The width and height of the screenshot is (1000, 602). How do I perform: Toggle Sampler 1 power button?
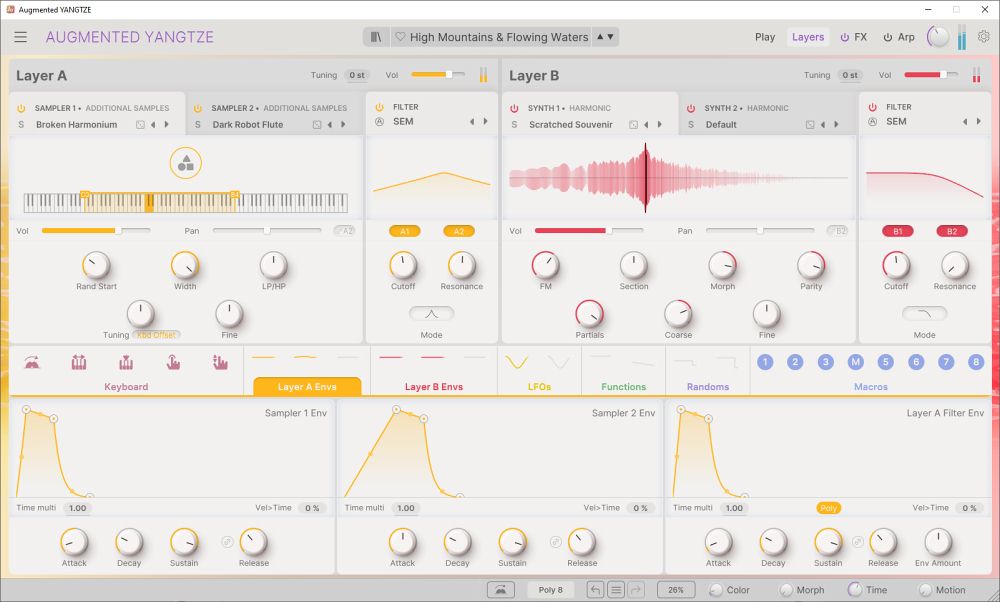[21, 108]
